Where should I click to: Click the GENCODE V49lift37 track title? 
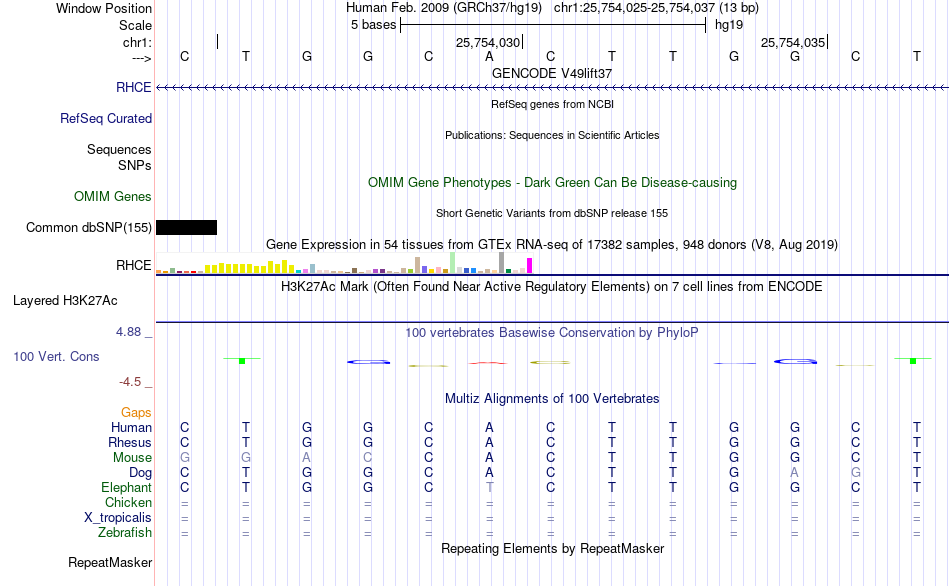tap(552, 73)
